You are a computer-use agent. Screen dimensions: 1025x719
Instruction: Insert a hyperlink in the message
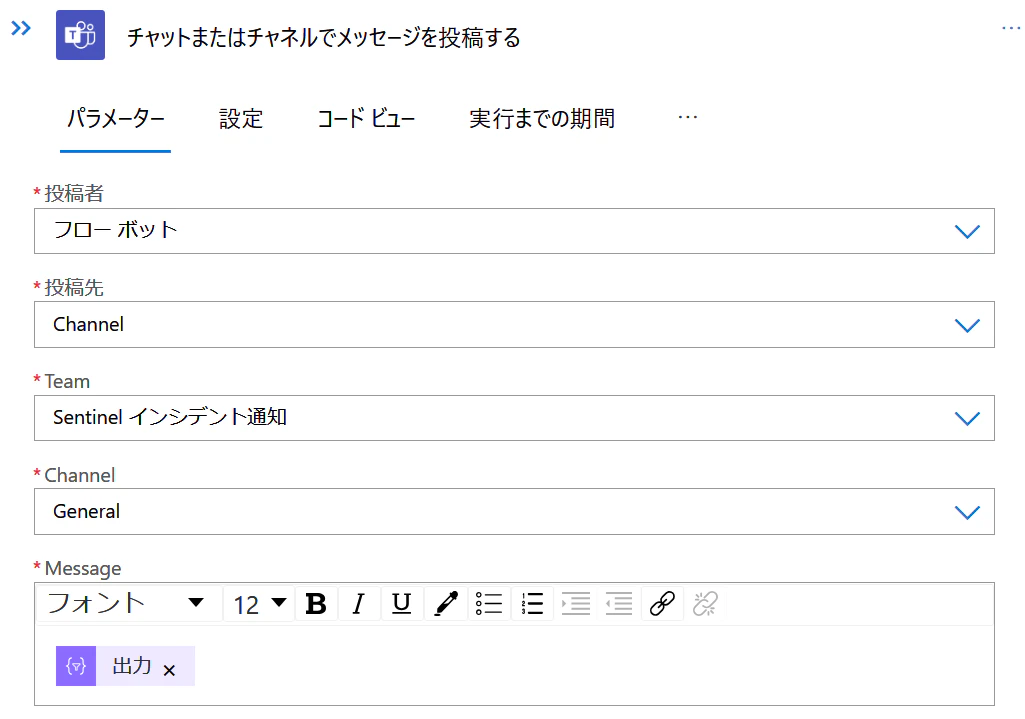pos(662,603)
